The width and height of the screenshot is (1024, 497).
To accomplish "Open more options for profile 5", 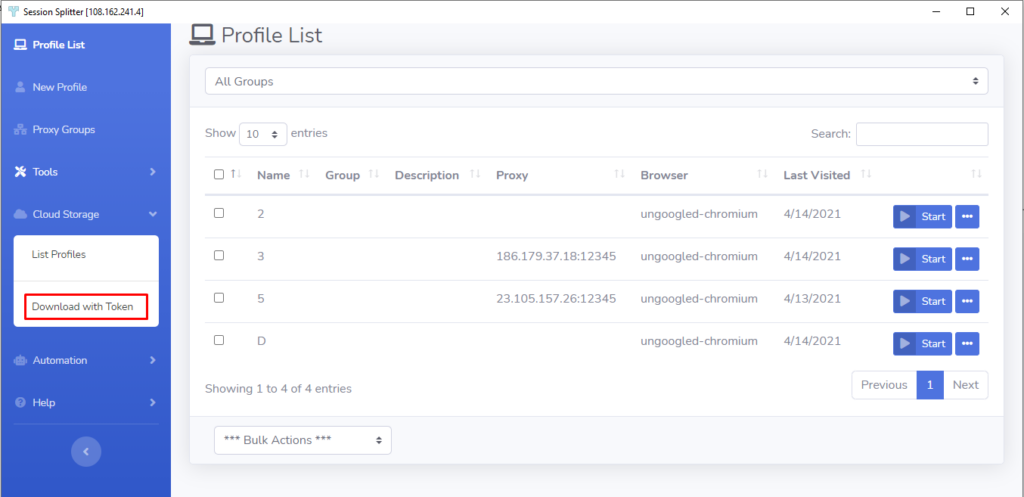I will (967, 302).
